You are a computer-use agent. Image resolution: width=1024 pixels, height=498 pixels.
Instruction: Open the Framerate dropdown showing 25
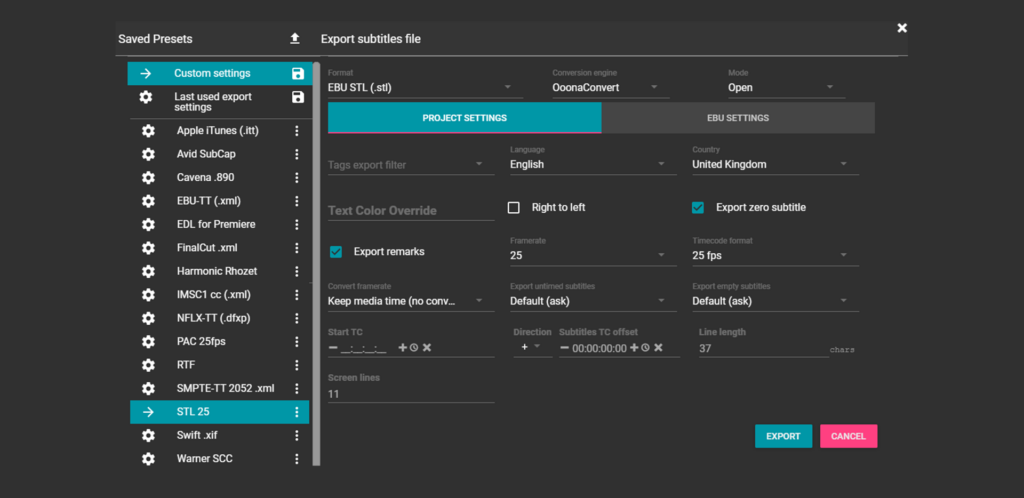click(593, 255)
